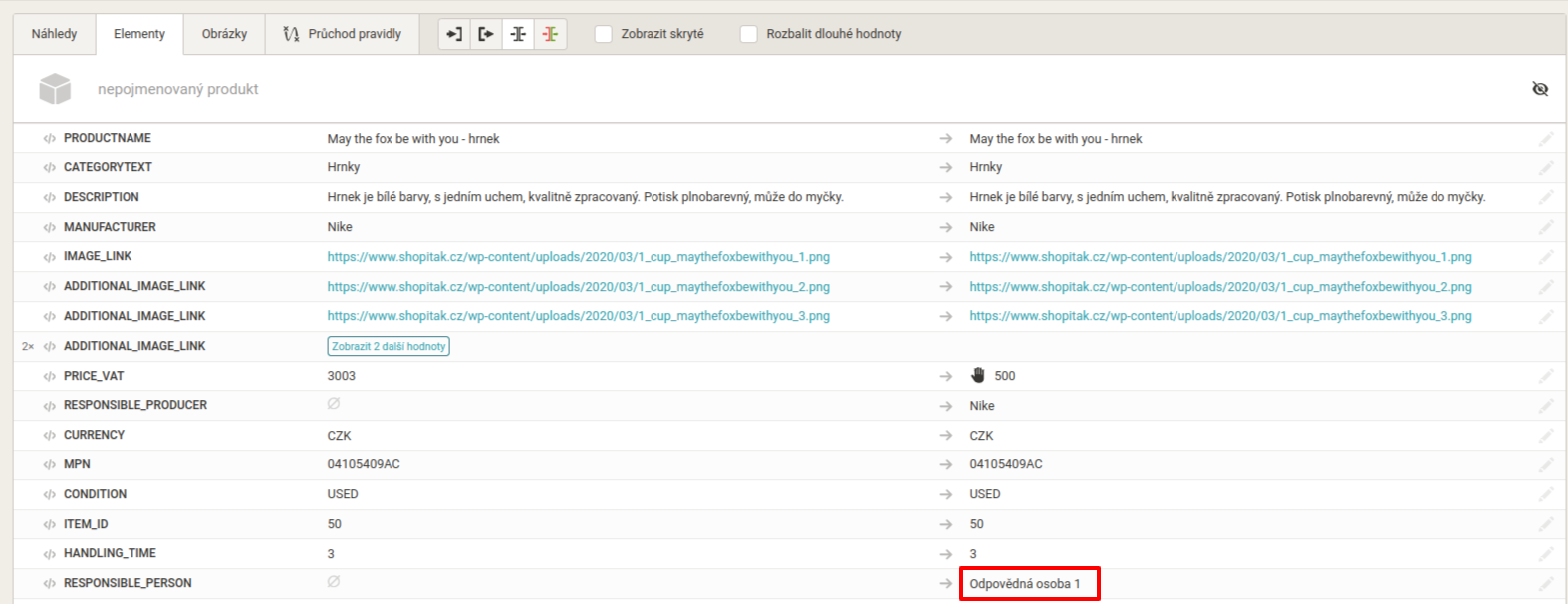Click the crossed-out eye icon to hide product
This screenshot has width=1568, height=604.
(x=1540, y=89)
